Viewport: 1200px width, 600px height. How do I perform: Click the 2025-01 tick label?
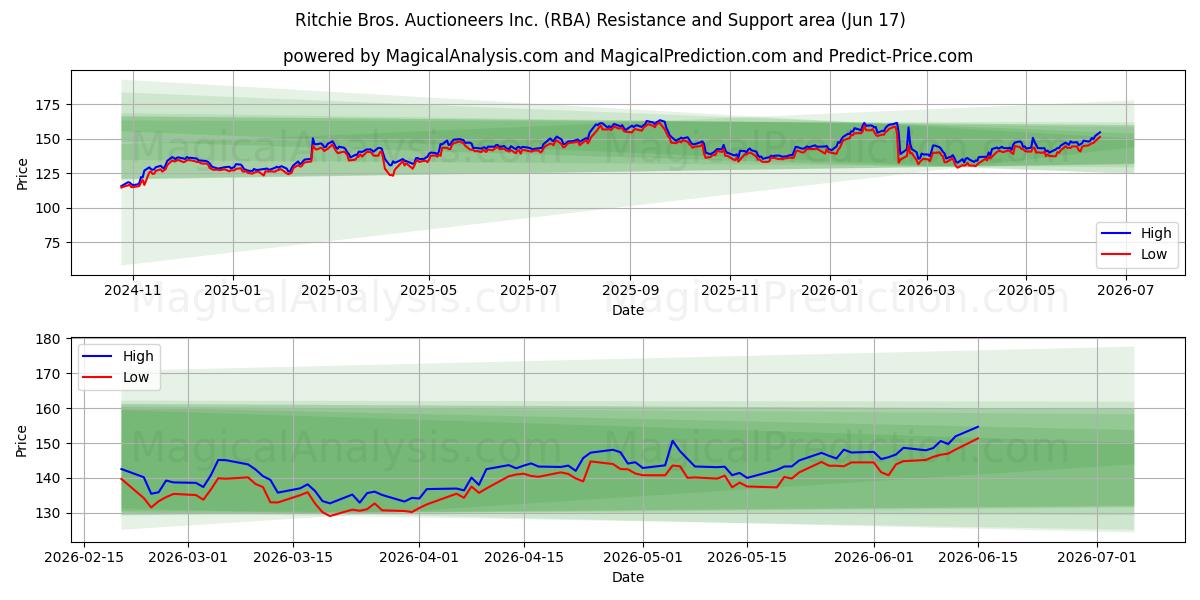[233, 290]
